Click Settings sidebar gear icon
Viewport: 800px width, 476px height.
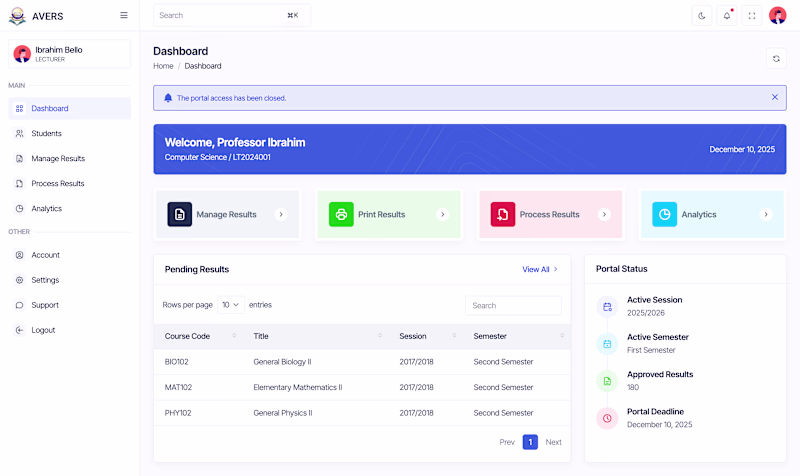click(x=19, y=280)
